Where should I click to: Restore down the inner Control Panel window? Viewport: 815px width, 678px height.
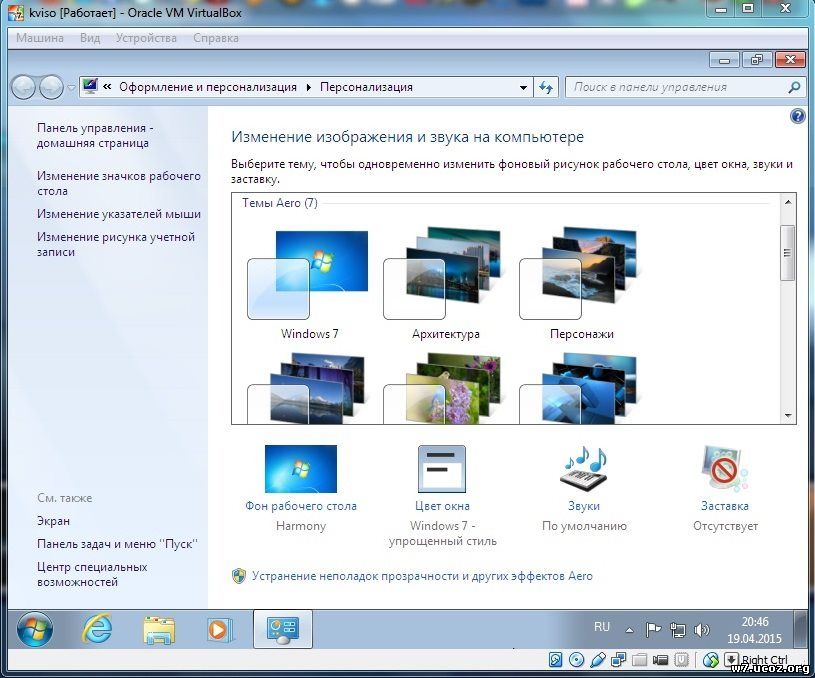[756, 60]
